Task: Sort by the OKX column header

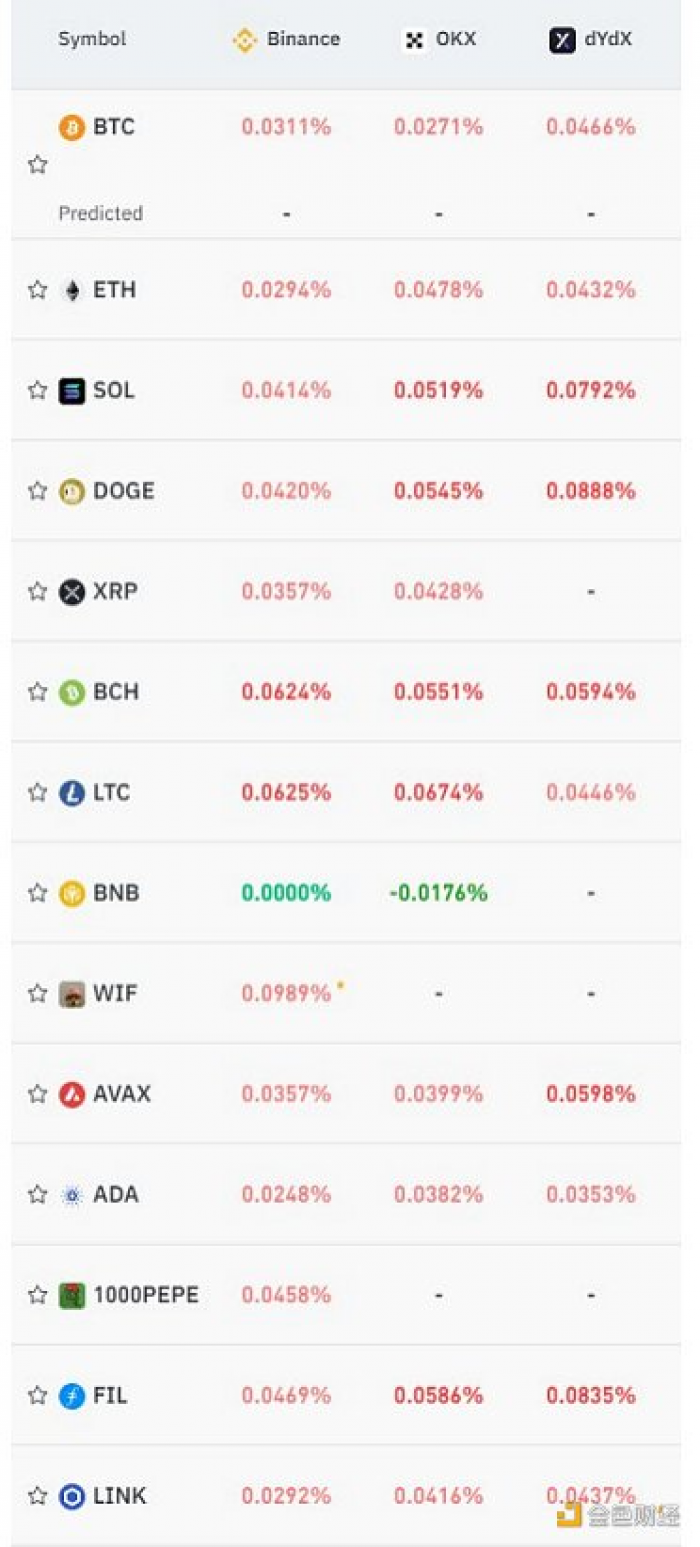Action: (x=439, y=40)
